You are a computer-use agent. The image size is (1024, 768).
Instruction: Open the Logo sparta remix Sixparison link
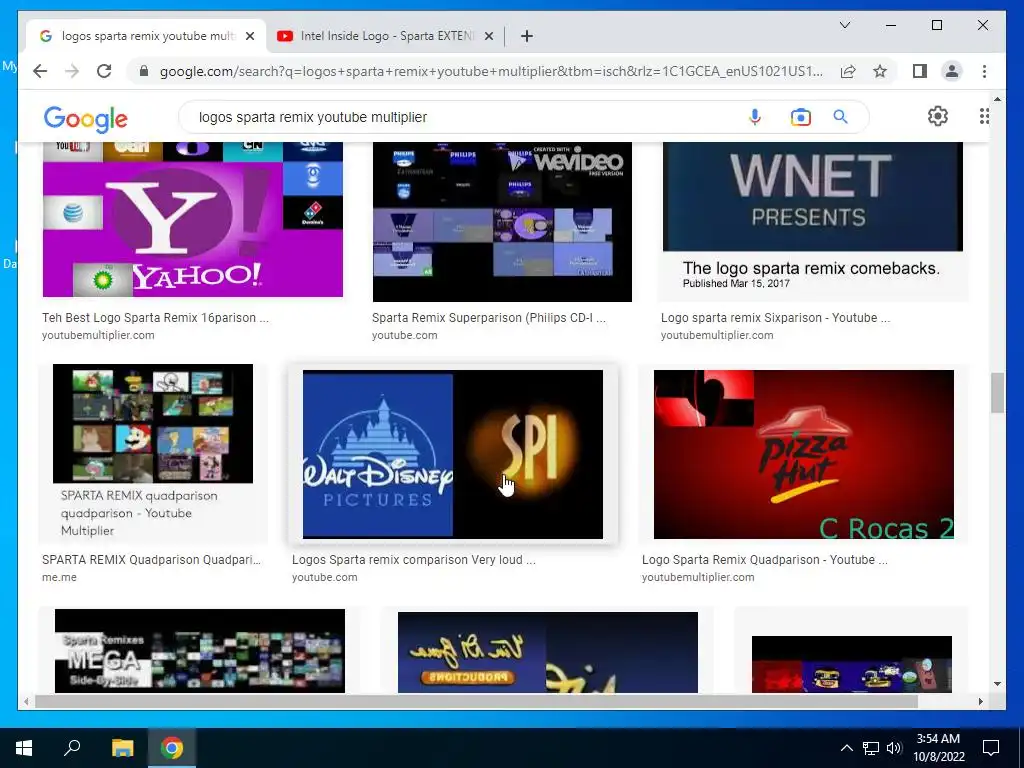[x=775, y=318]
